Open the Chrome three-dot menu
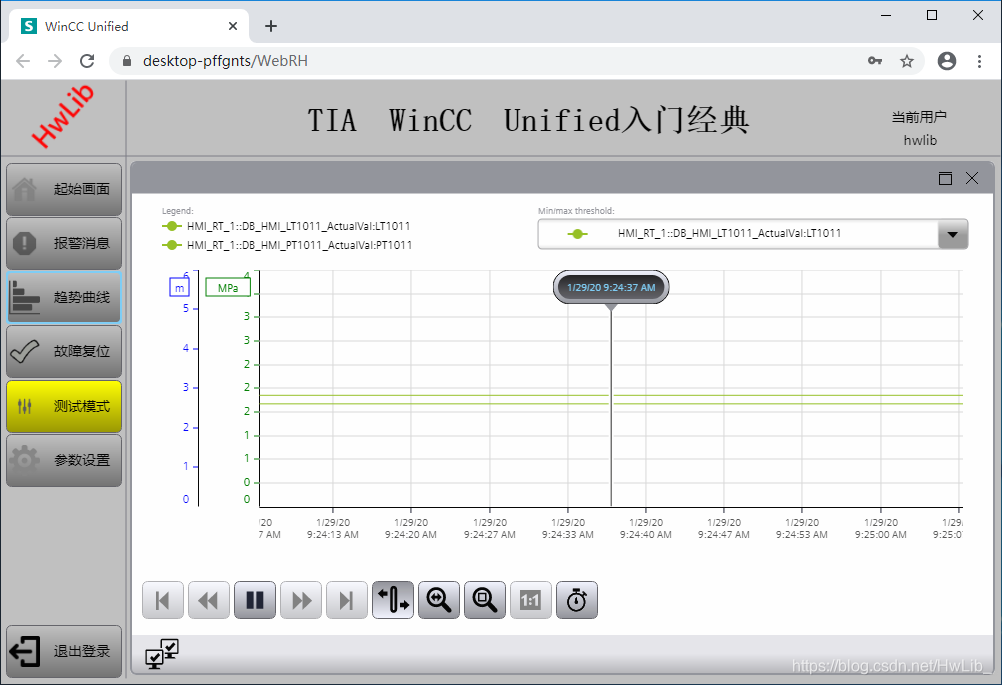The width and height of the screenshot is (1002, 685). click(979, 61)
